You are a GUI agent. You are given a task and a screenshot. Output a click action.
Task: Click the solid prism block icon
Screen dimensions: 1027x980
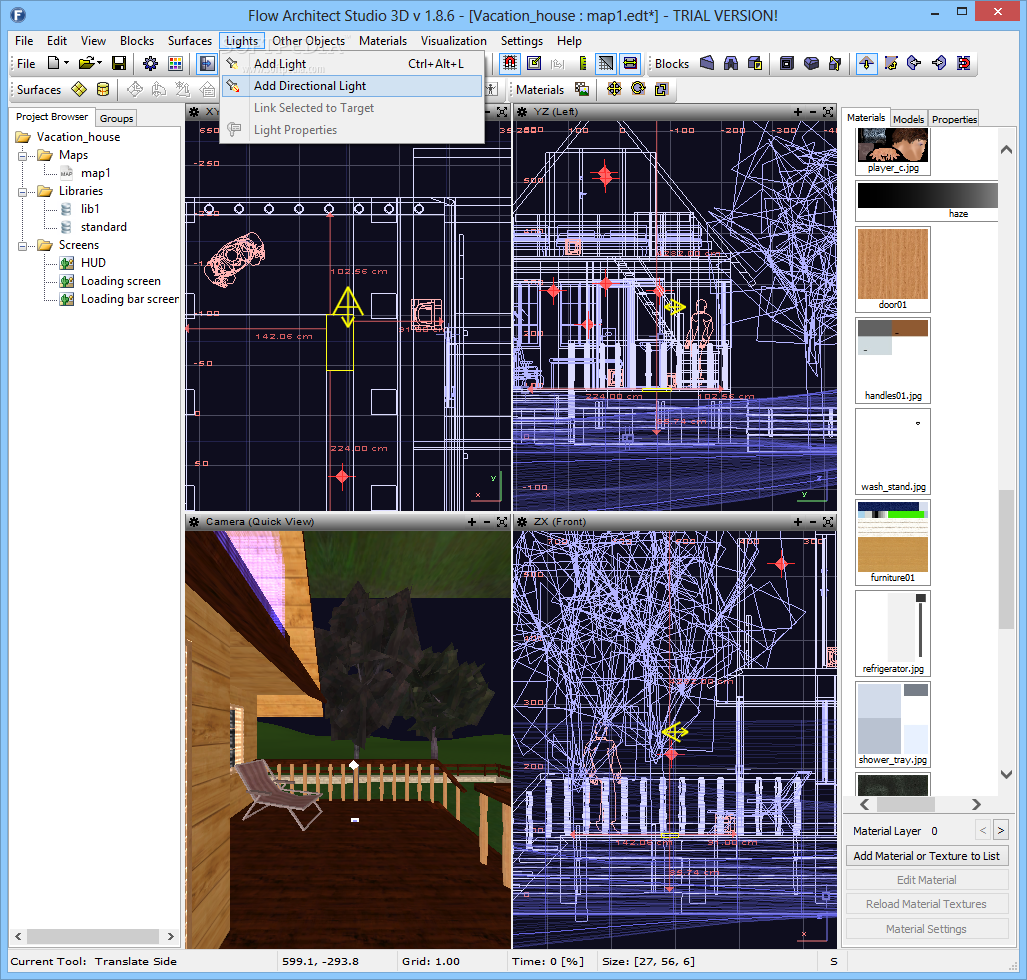[x=811, y=64]
